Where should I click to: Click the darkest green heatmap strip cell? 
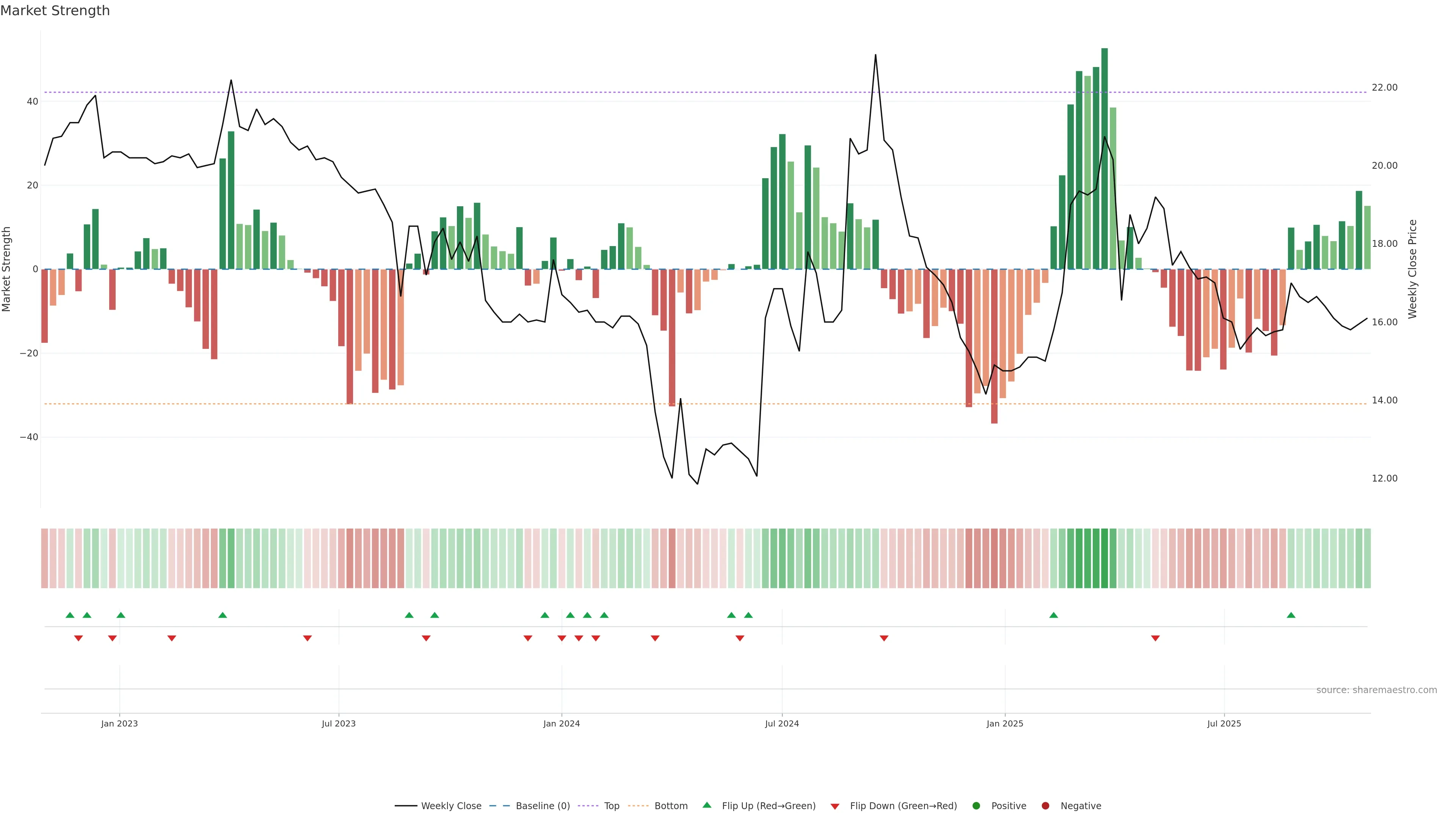point(1105,559)
